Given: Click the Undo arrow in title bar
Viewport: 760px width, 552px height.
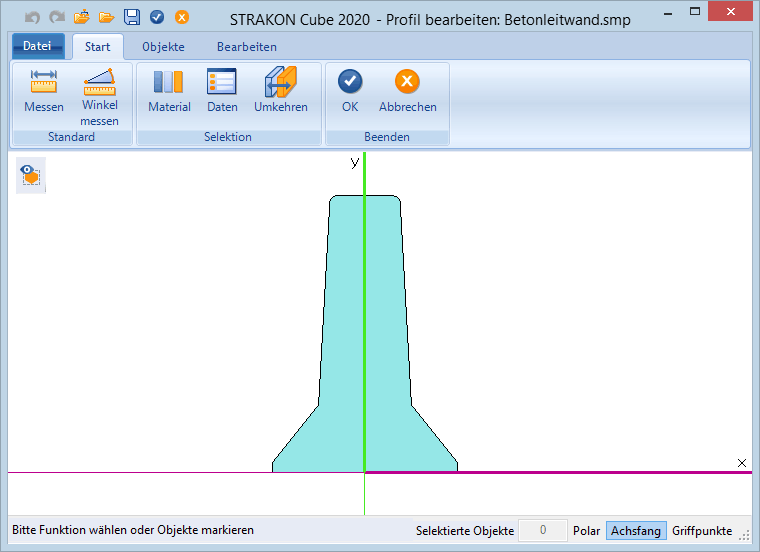Looking at the screenshot, I should click(32, 17).
